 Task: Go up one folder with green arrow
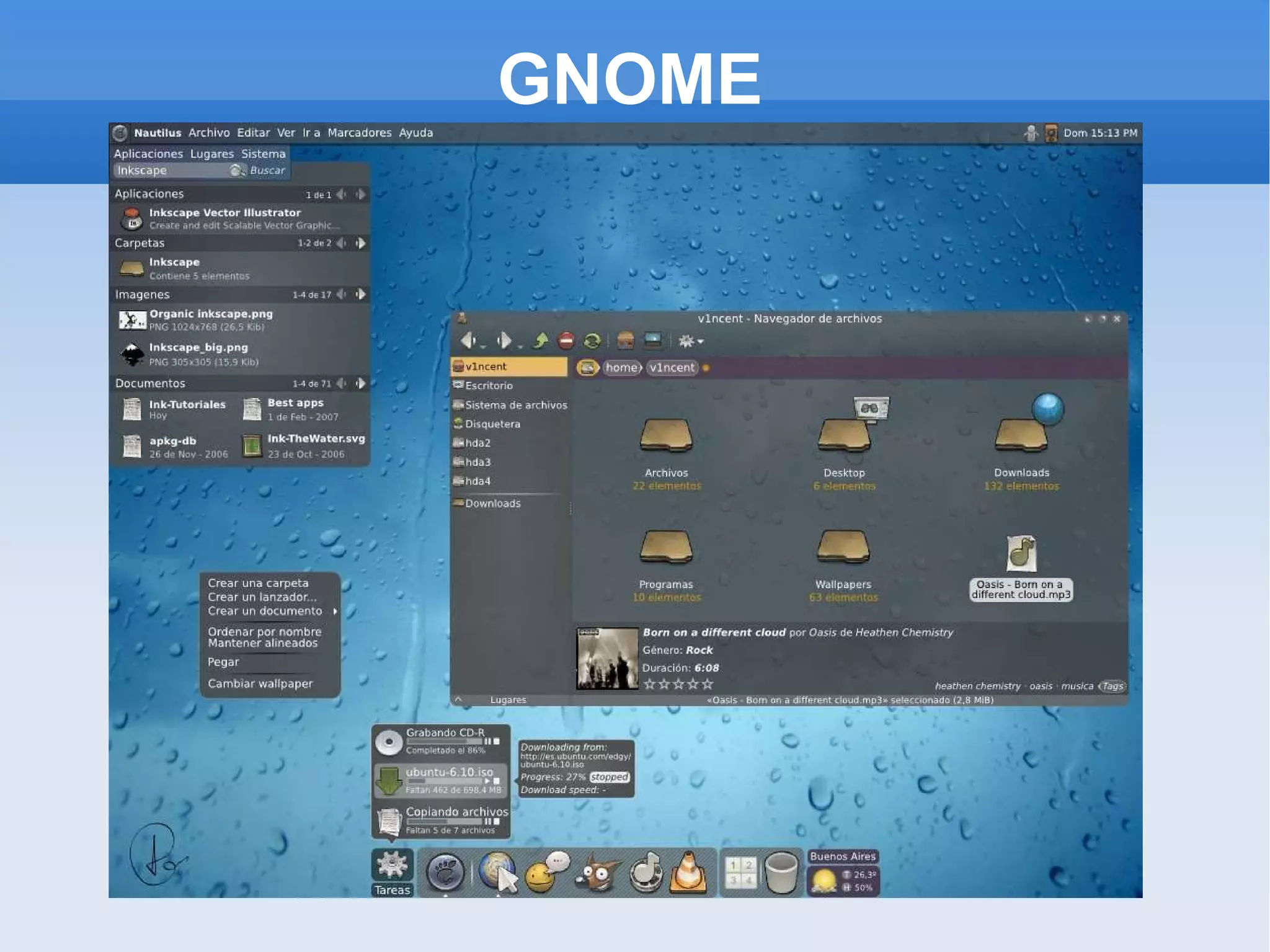click(x=541, y=340)
